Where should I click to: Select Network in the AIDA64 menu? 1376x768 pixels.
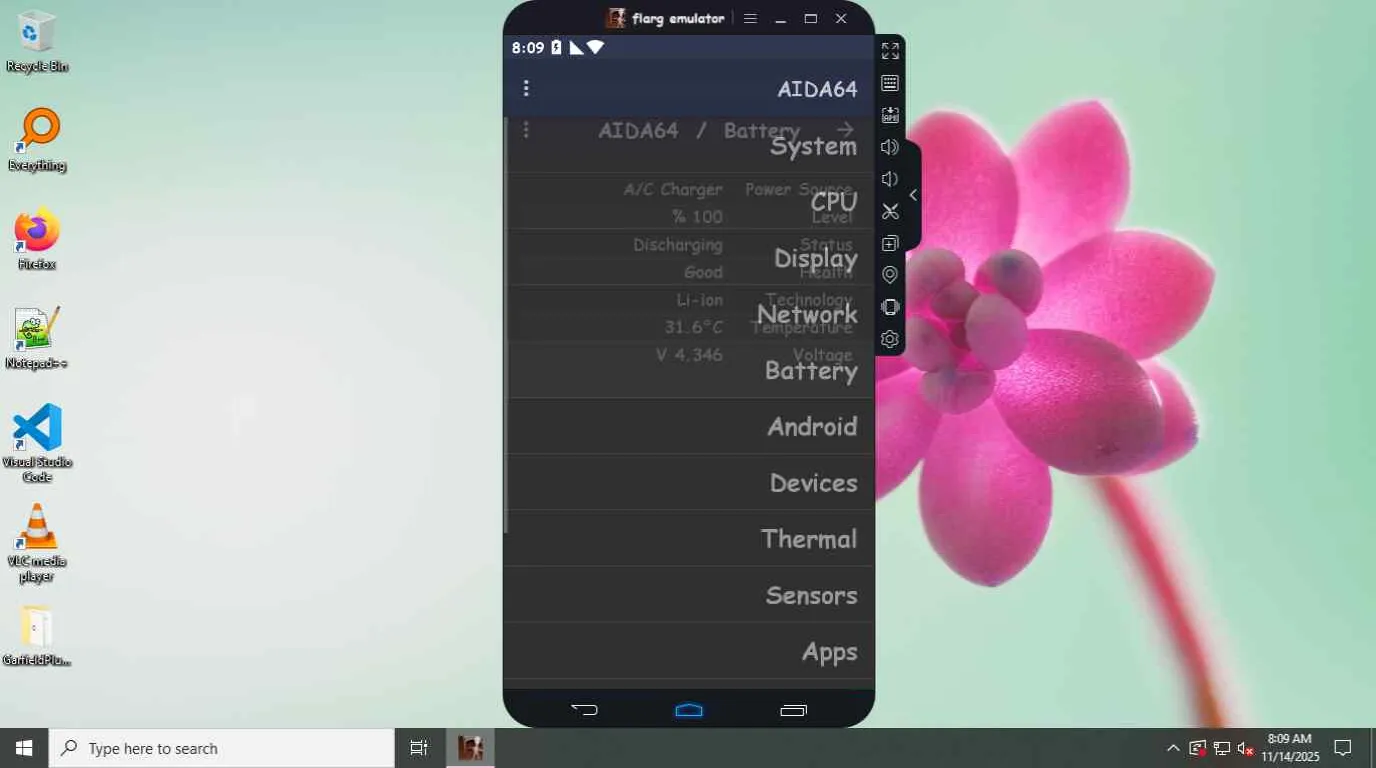click(689, 314)
